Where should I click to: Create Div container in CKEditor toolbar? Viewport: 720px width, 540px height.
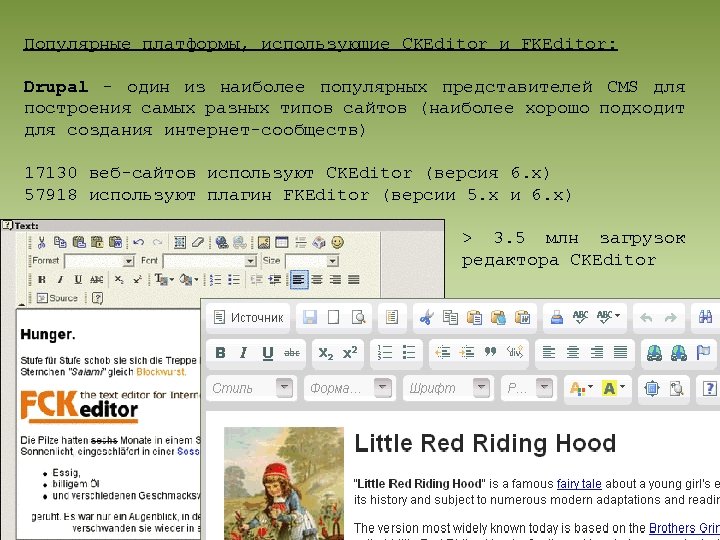[x=514, y=352]
